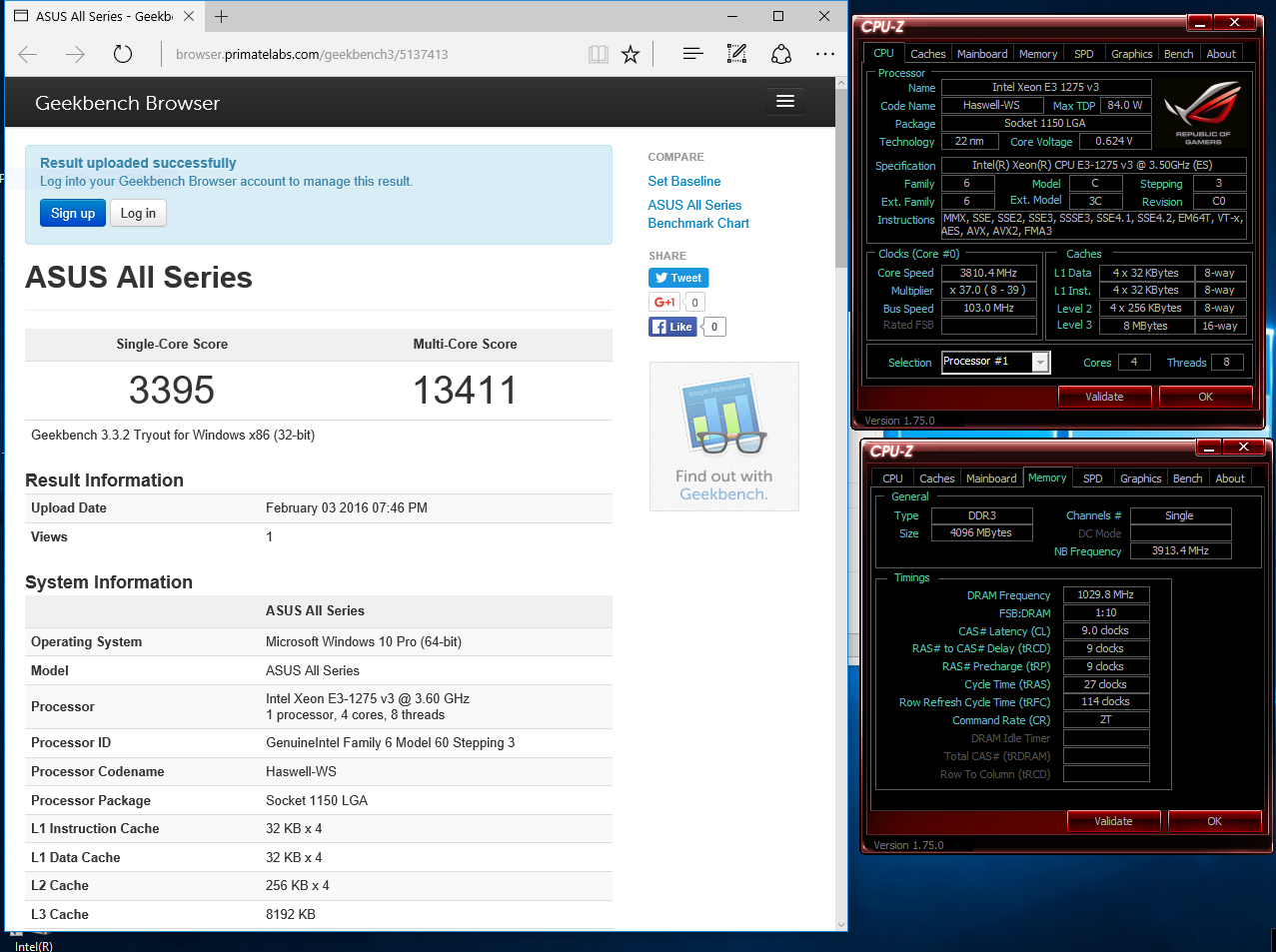
Task: Log in to Geekbench Browser
Action: (x=138, y=213)
